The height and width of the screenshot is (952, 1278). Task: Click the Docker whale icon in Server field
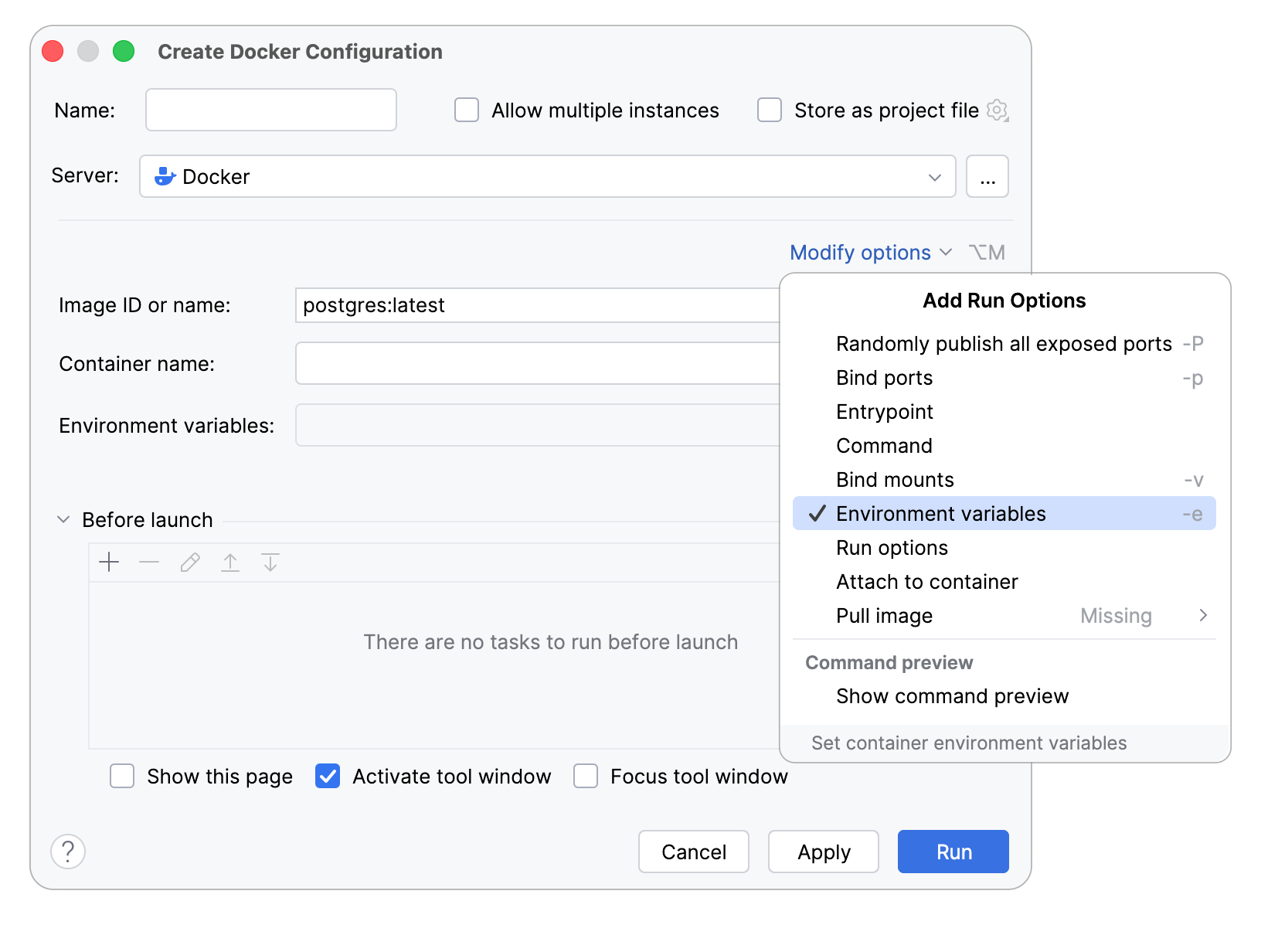coord(165,176)
